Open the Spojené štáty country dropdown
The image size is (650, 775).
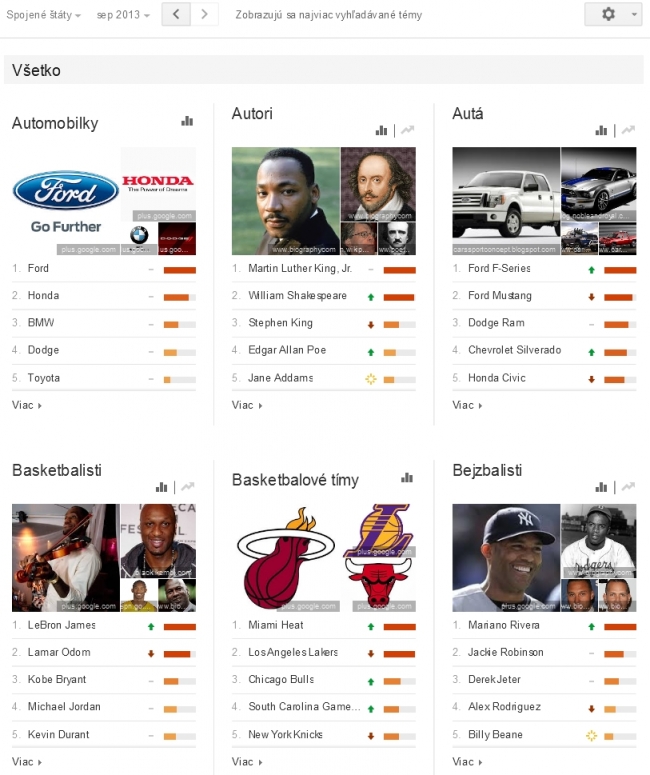tap(43, 15)
